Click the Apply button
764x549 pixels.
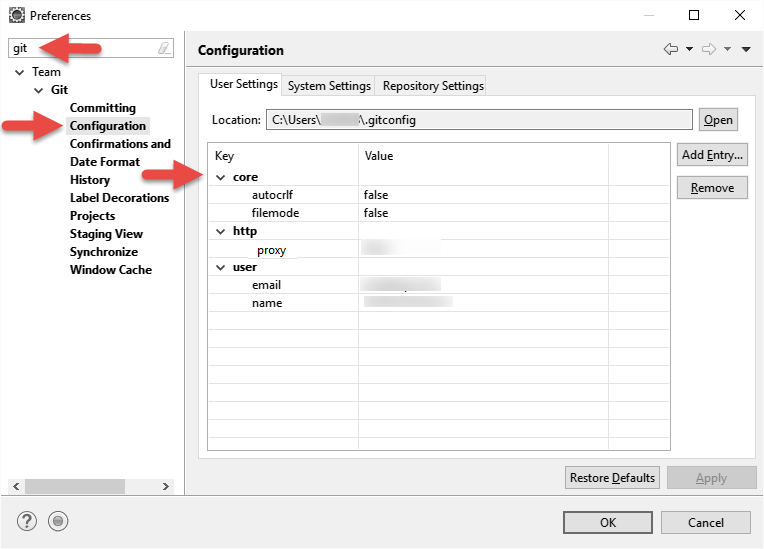tap(711, 478)
